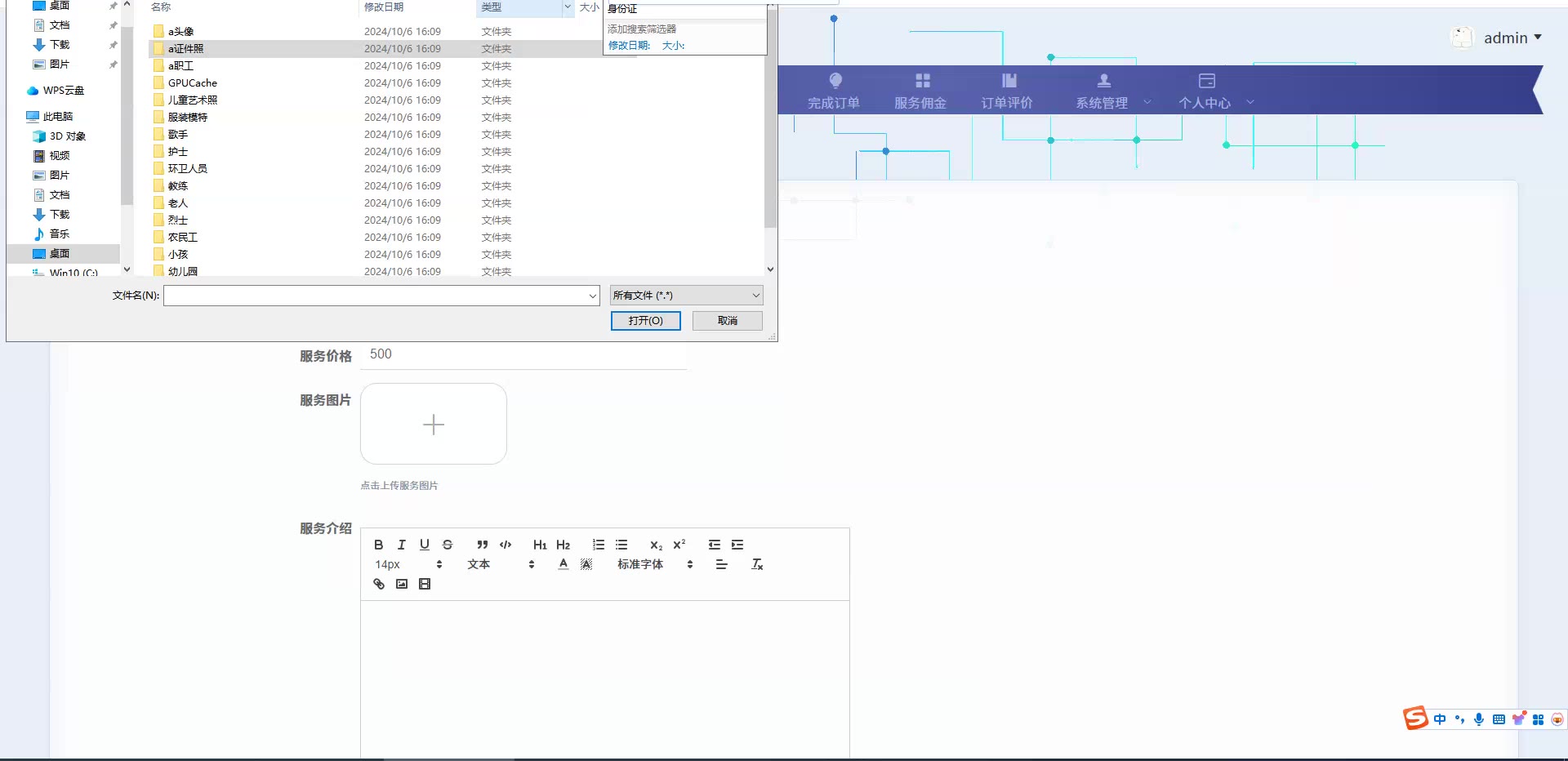The image size is (1568, 761).
Task: Toggle italic formatting in the editor
Action: (401, 545)
